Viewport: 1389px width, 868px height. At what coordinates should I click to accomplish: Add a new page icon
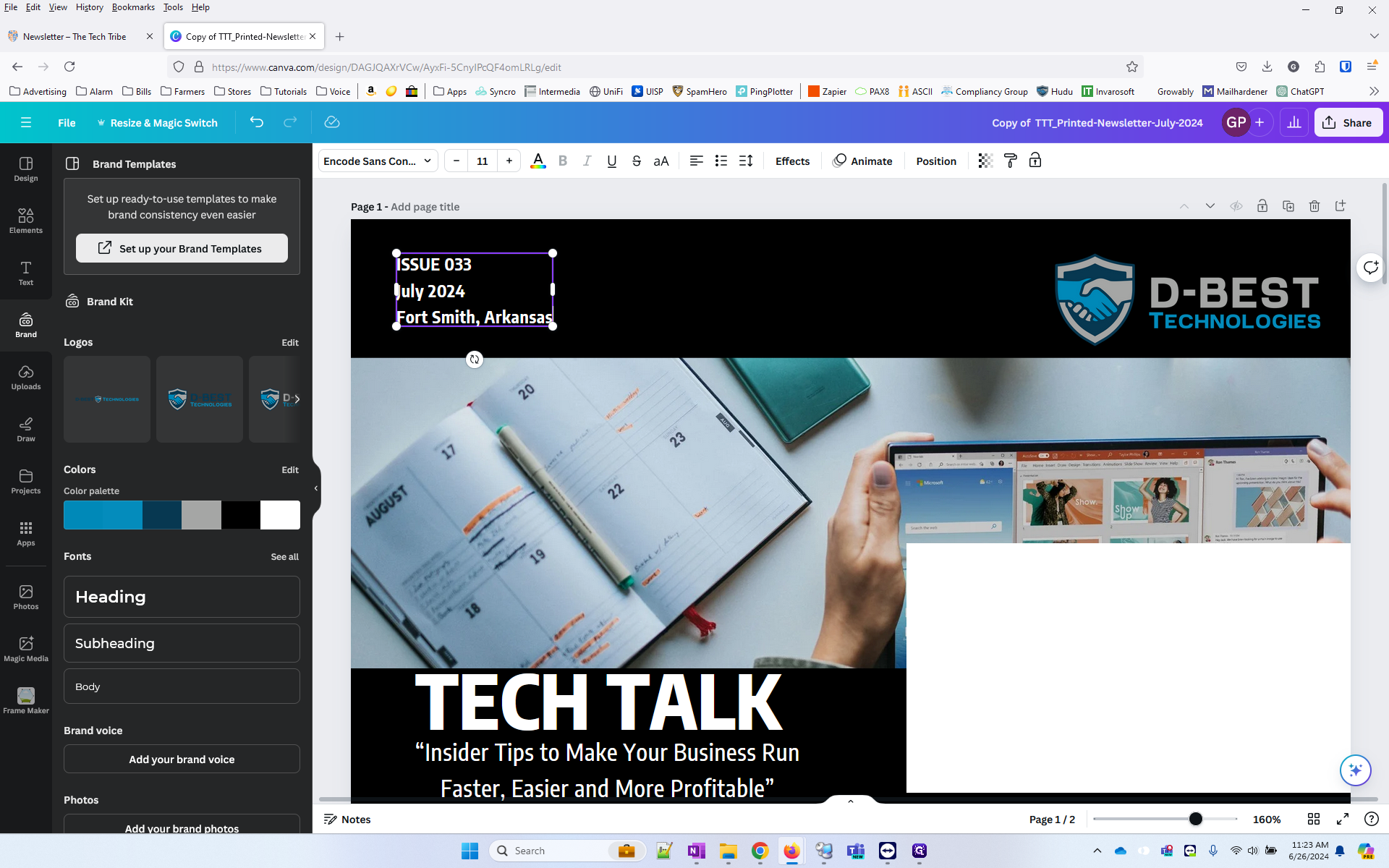1341,206
